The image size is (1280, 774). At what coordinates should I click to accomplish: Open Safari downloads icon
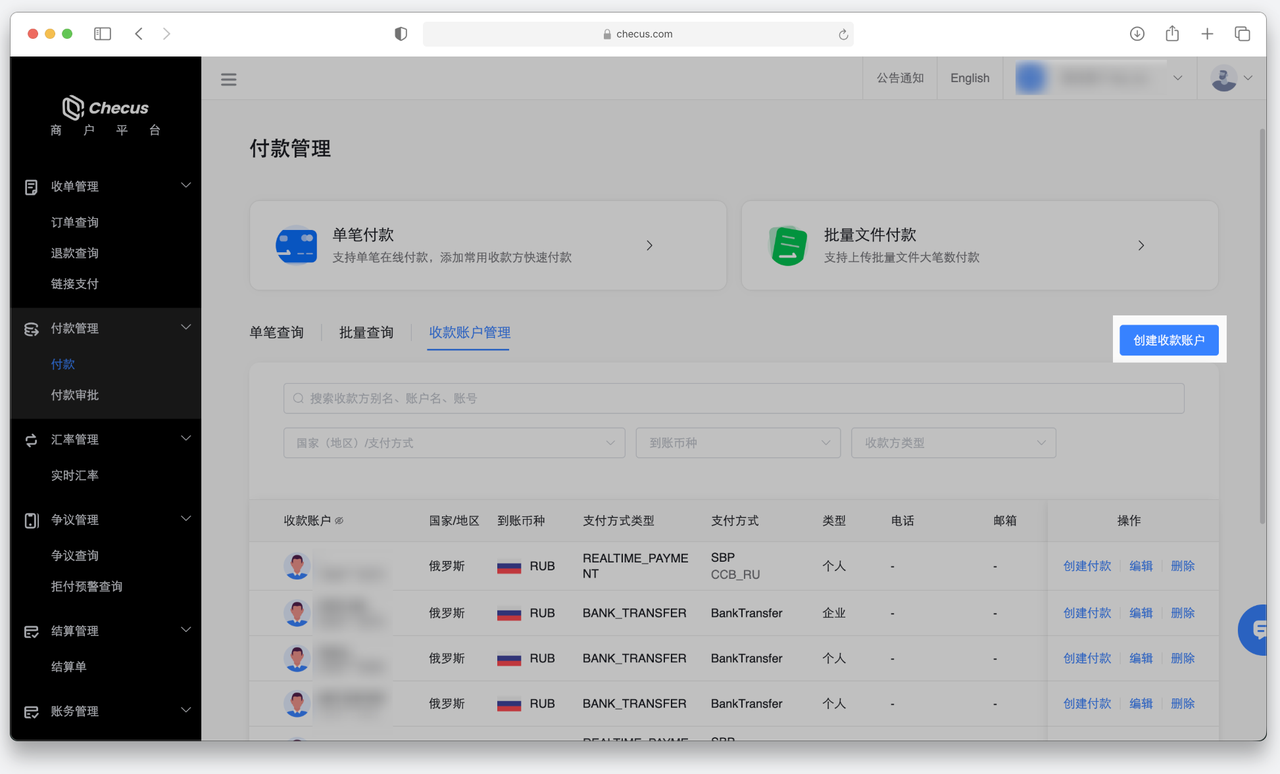tap(1137, 34)
